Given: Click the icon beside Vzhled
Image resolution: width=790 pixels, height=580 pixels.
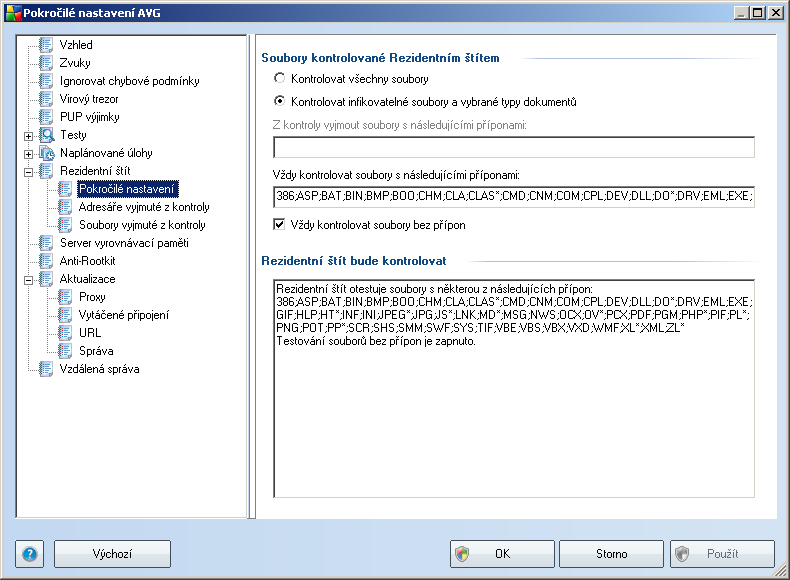Looking at the screenshot, I should pyautogui.click(x=46, y=45).
